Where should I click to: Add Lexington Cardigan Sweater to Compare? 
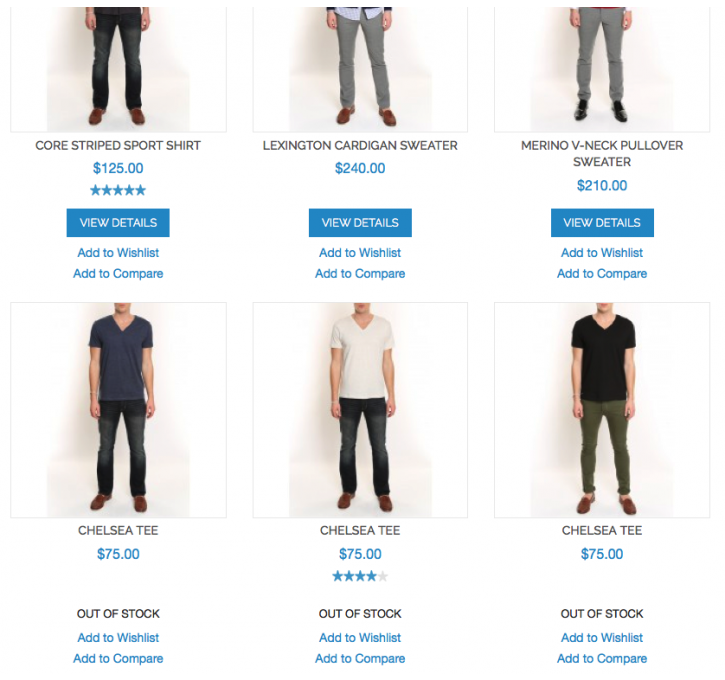click(360, 274)
